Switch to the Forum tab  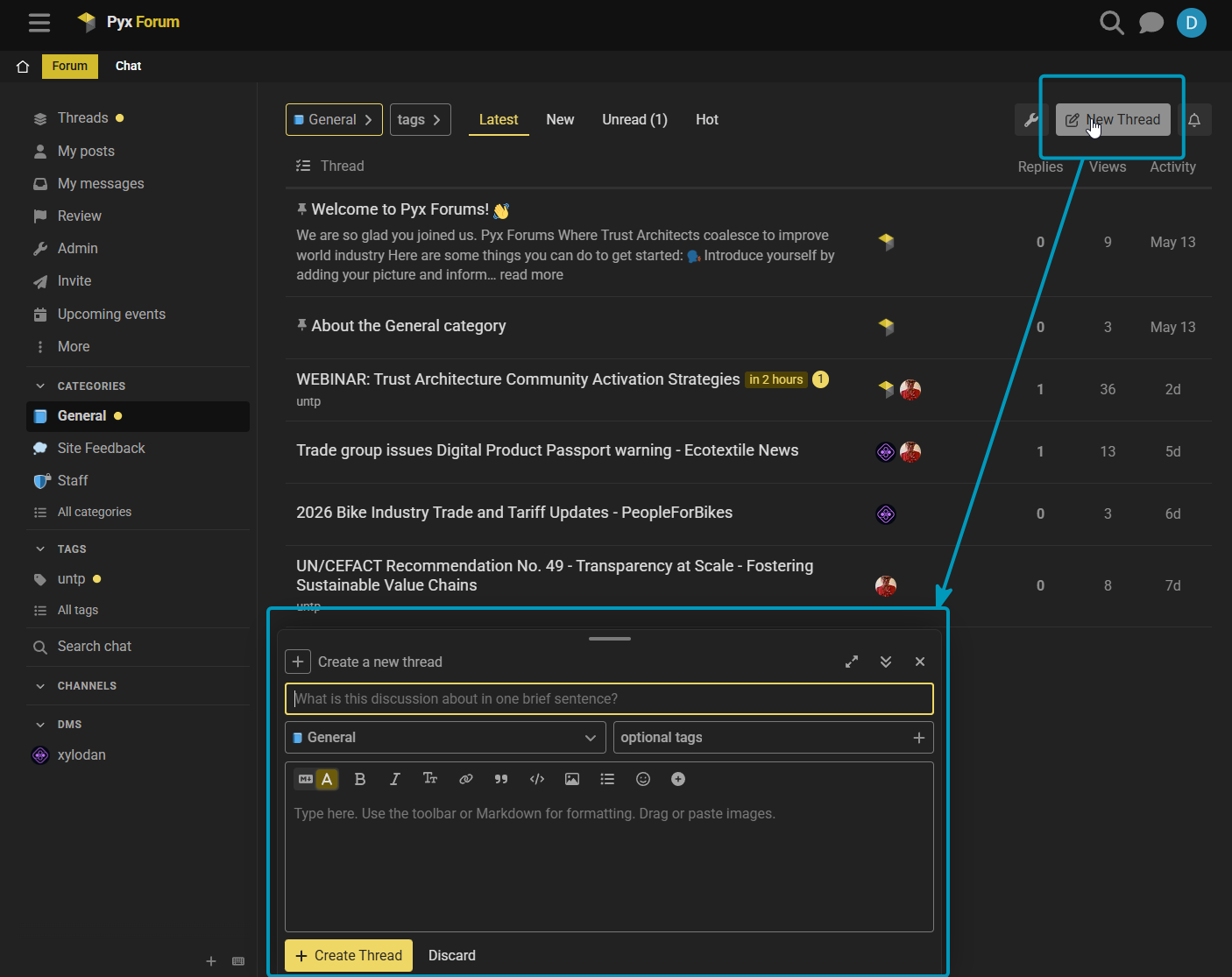click(x=70, y=67)
